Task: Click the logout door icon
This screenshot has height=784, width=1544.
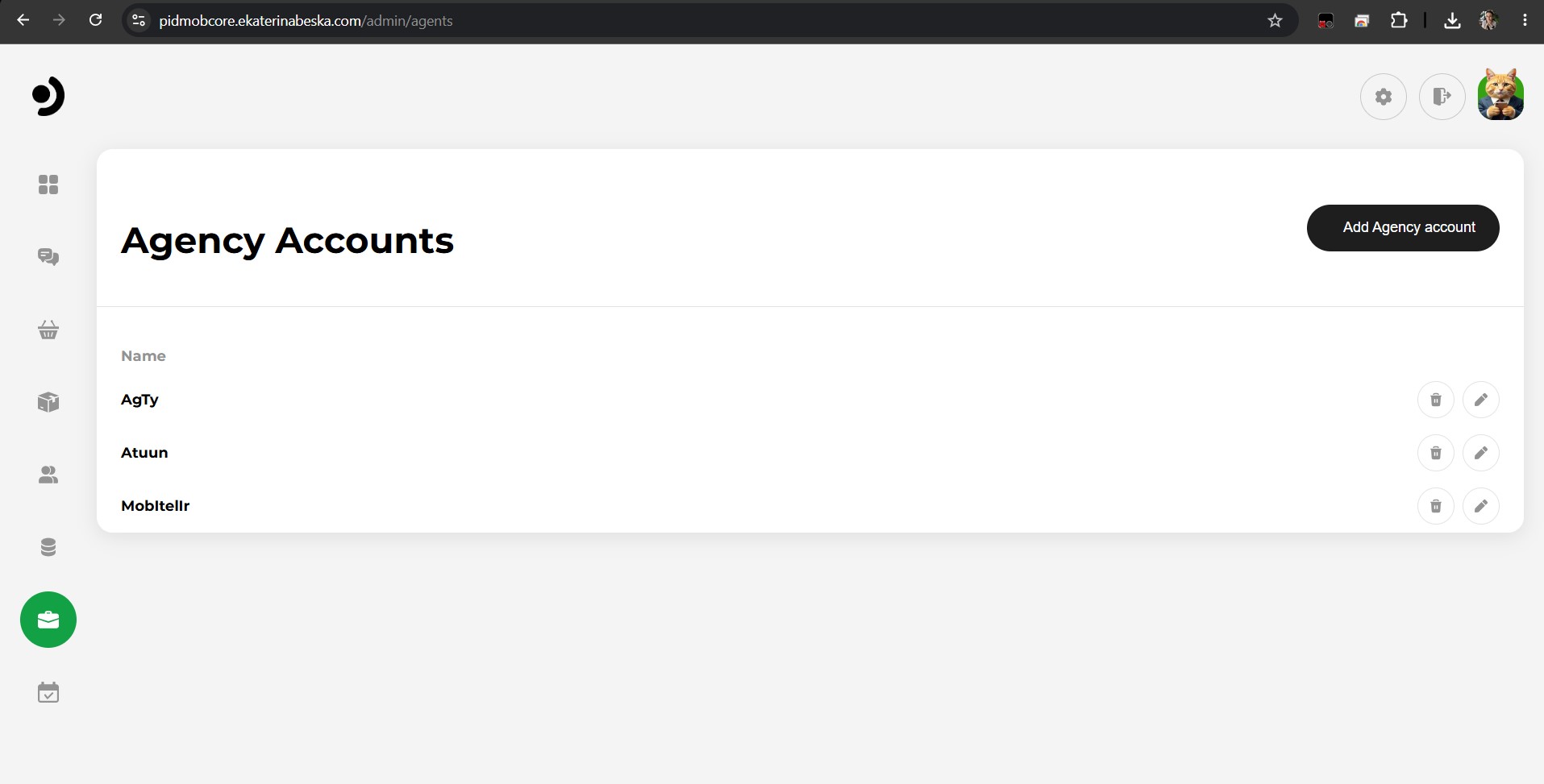Action: point(1442,97)
